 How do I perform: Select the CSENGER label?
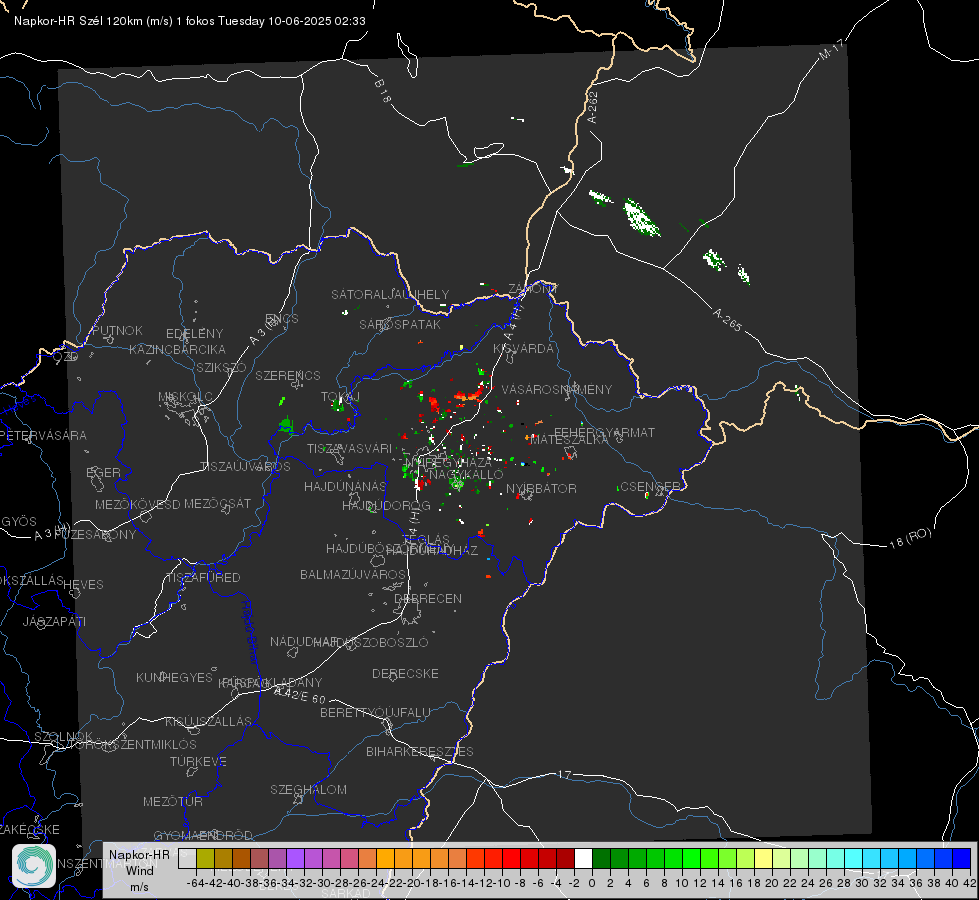point(649,487)
